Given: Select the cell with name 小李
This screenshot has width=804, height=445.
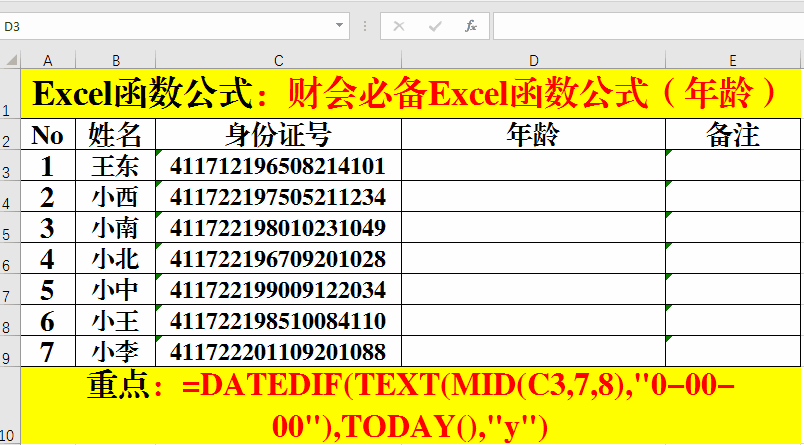Looking at the screenshot, I should [x=115, y=352].
